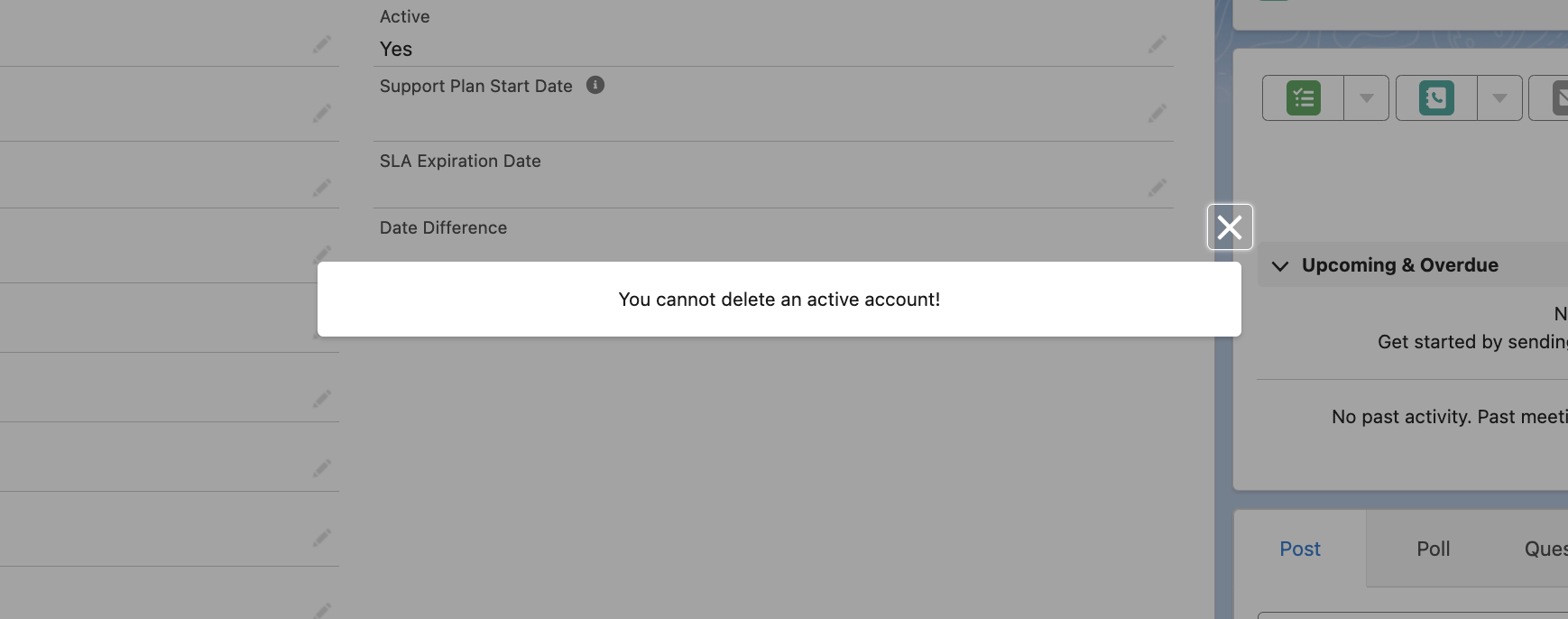
Task: Click the SLA Expiration Date label
Action: pyautogui.click(x=460, y=162)
